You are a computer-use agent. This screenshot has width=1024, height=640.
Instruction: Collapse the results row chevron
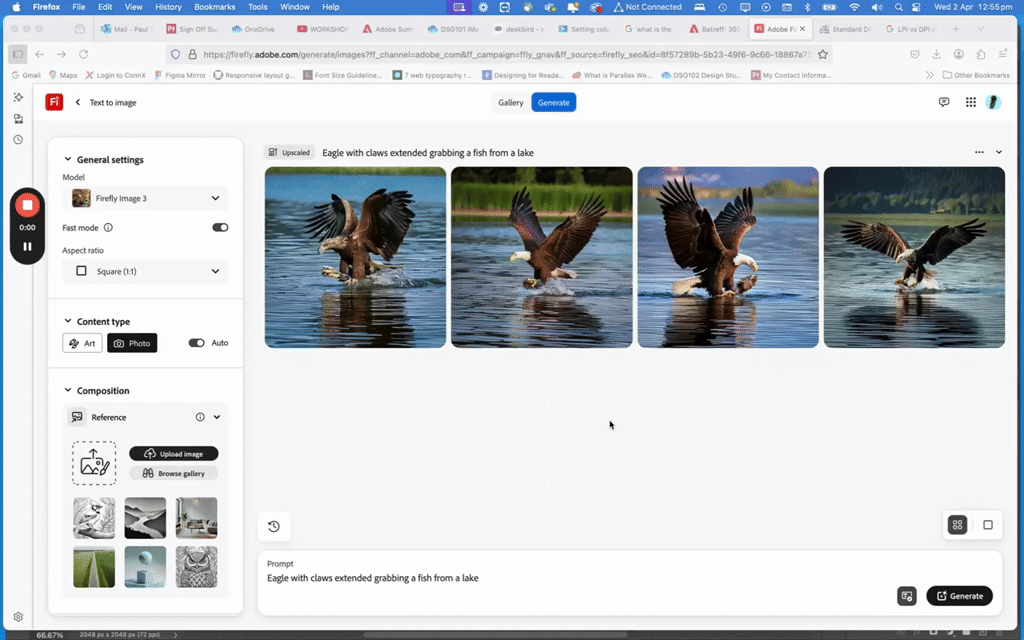tap(999, 152)
